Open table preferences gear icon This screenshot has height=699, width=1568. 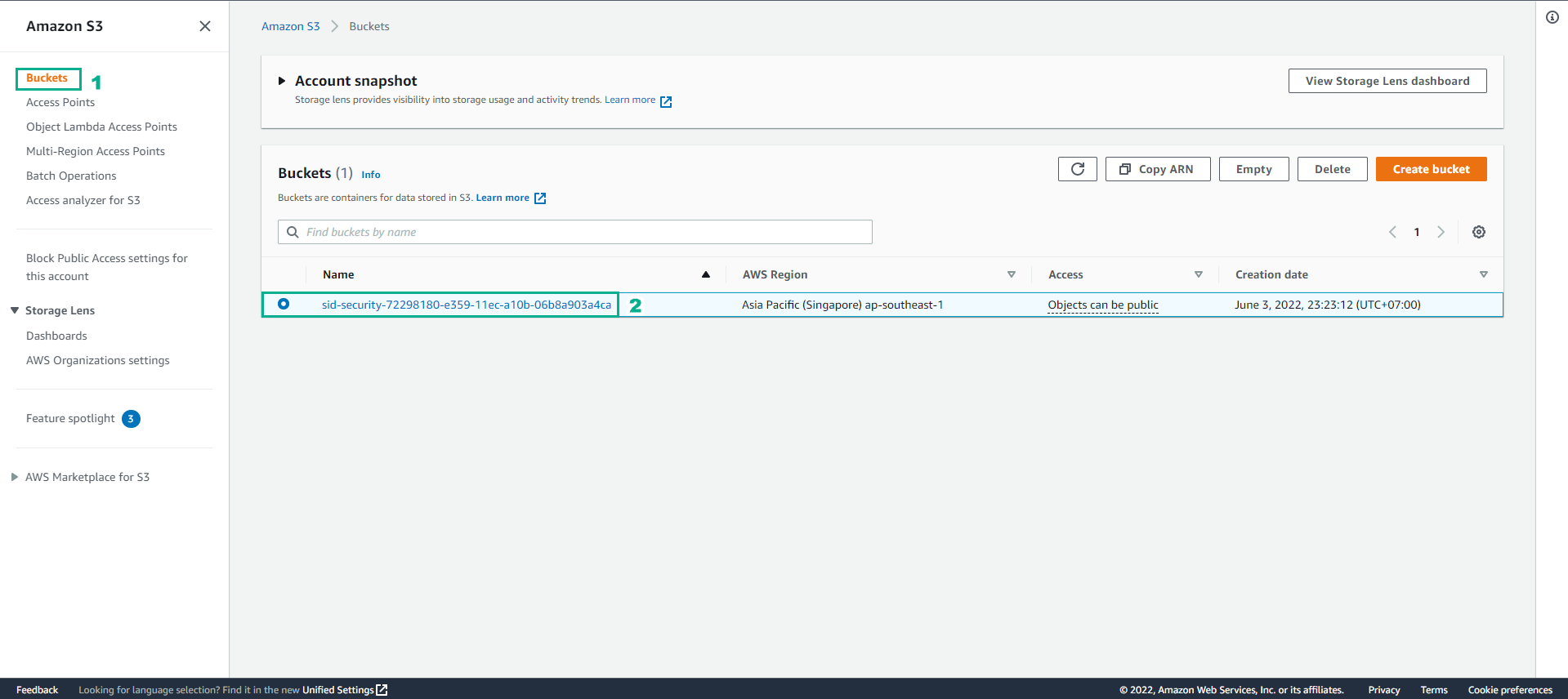(x=1479, y=232)
